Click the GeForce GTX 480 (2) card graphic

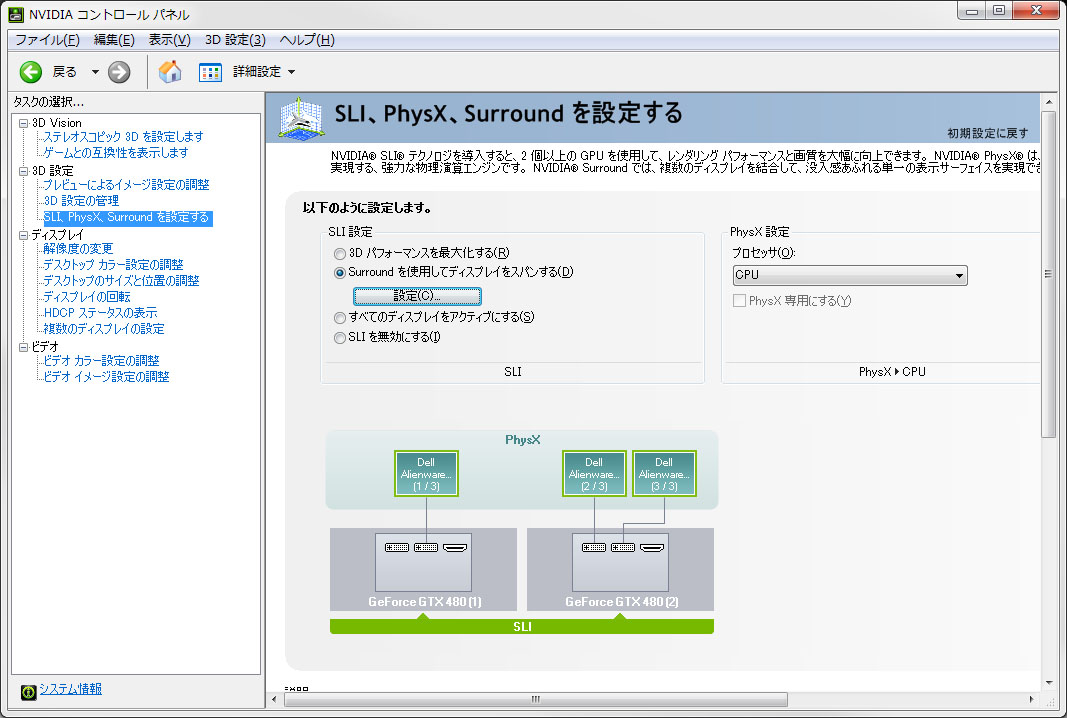pos(621,570)
